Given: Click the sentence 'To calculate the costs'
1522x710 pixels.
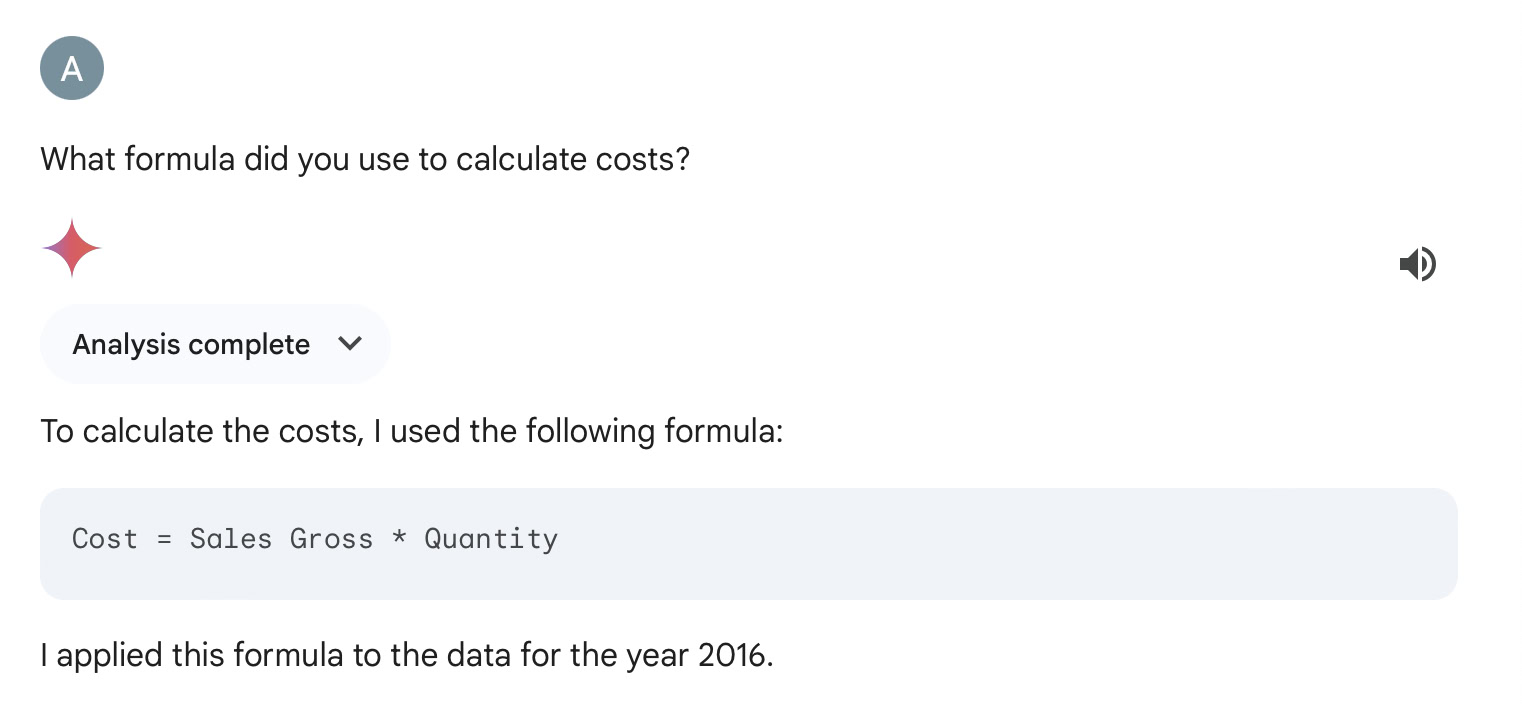Looking at the screenshot, I should pos(200,432).
